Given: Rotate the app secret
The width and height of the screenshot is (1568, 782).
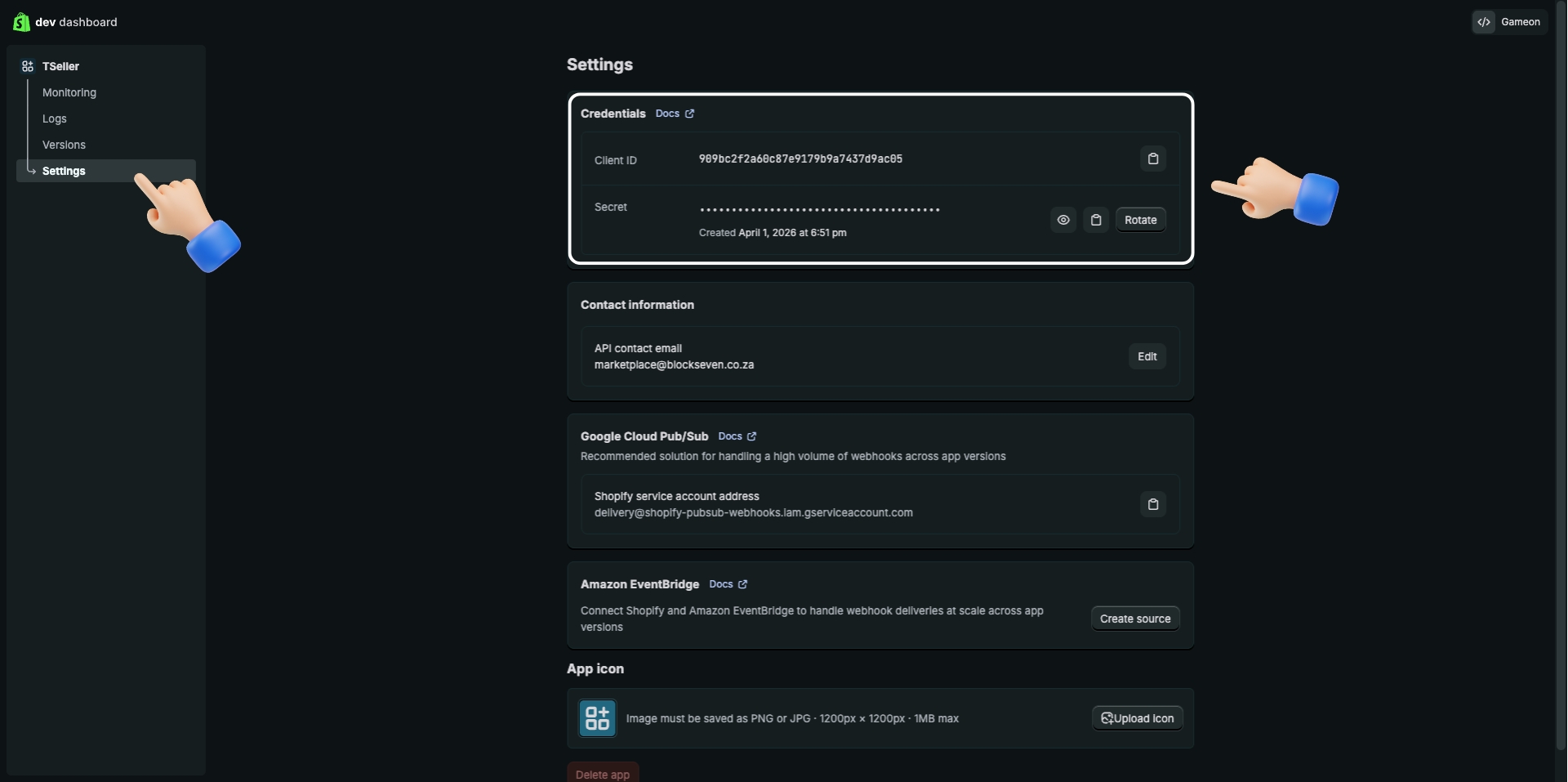Looking at the screenshot, I should 1140,220.
